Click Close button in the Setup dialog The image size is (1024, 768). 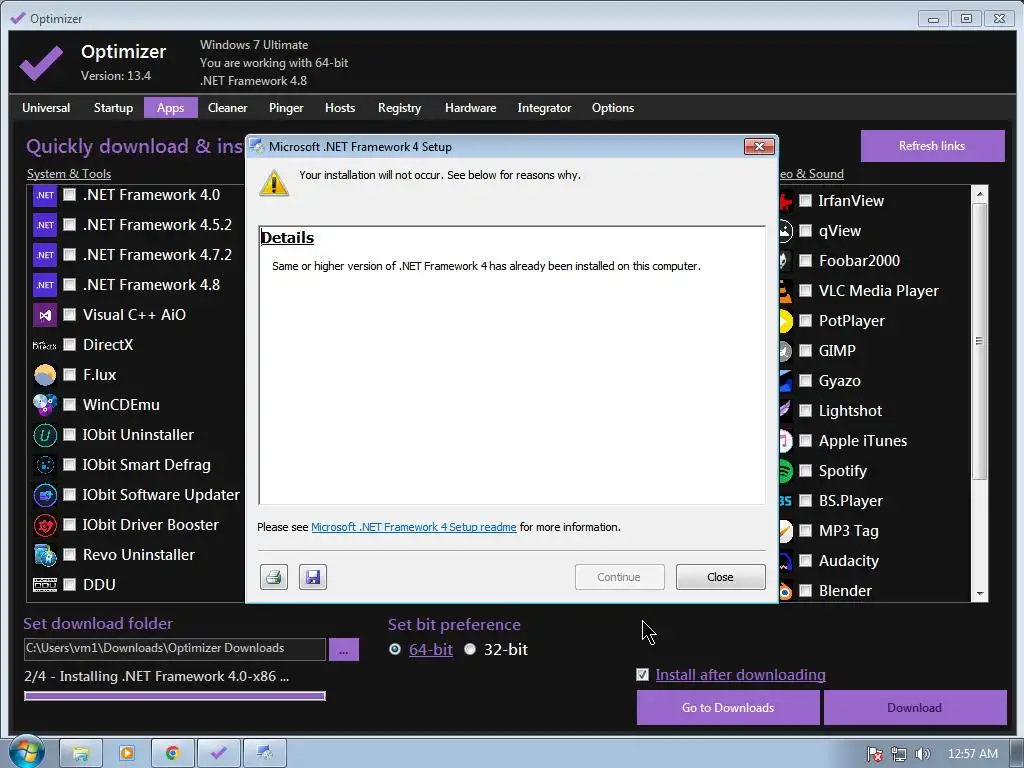(x=720, y=577)
